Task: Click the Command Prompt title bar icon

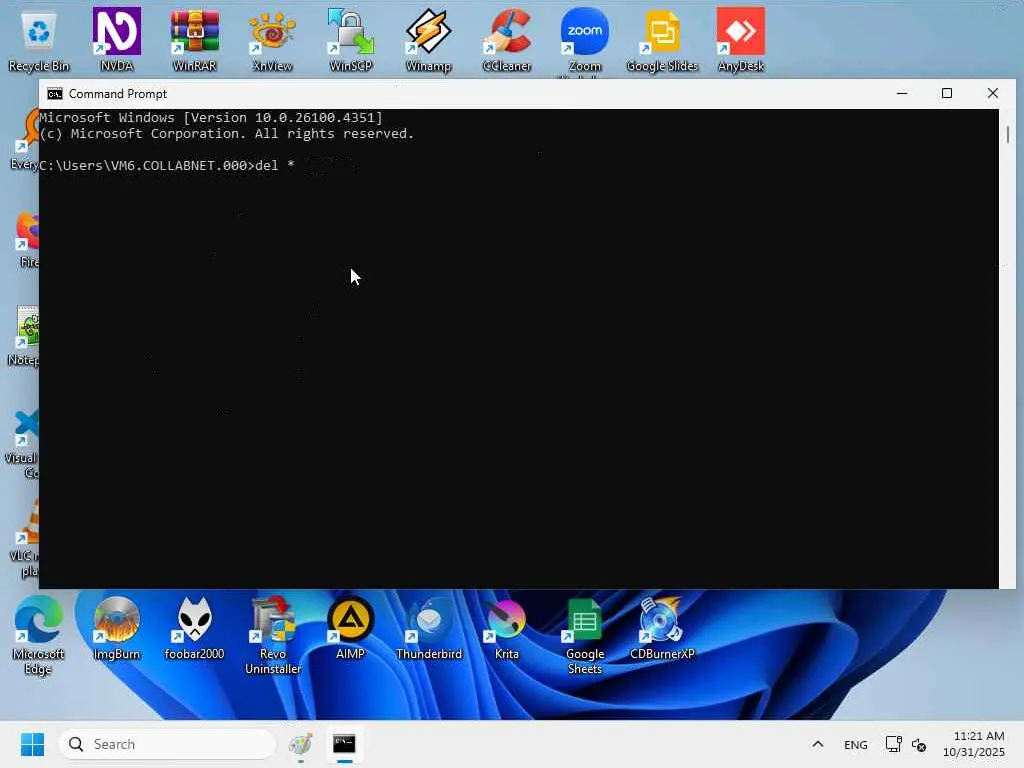Action: coord(55,94)
